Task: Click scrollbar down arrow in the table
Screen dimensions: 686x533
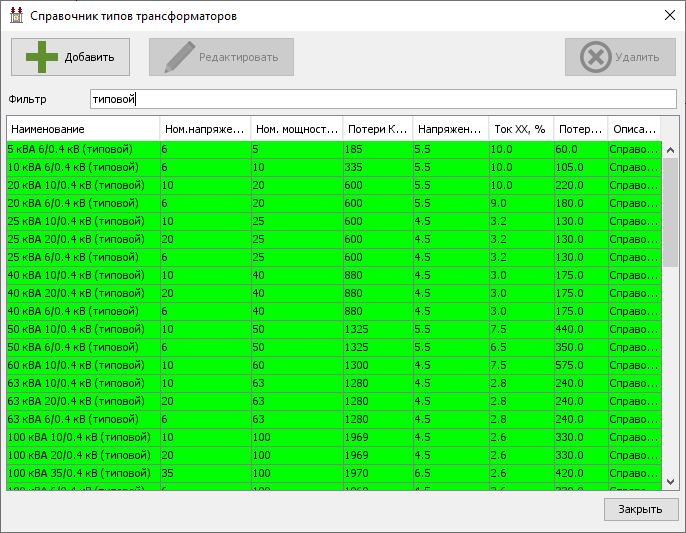Action: click(670, 481)
